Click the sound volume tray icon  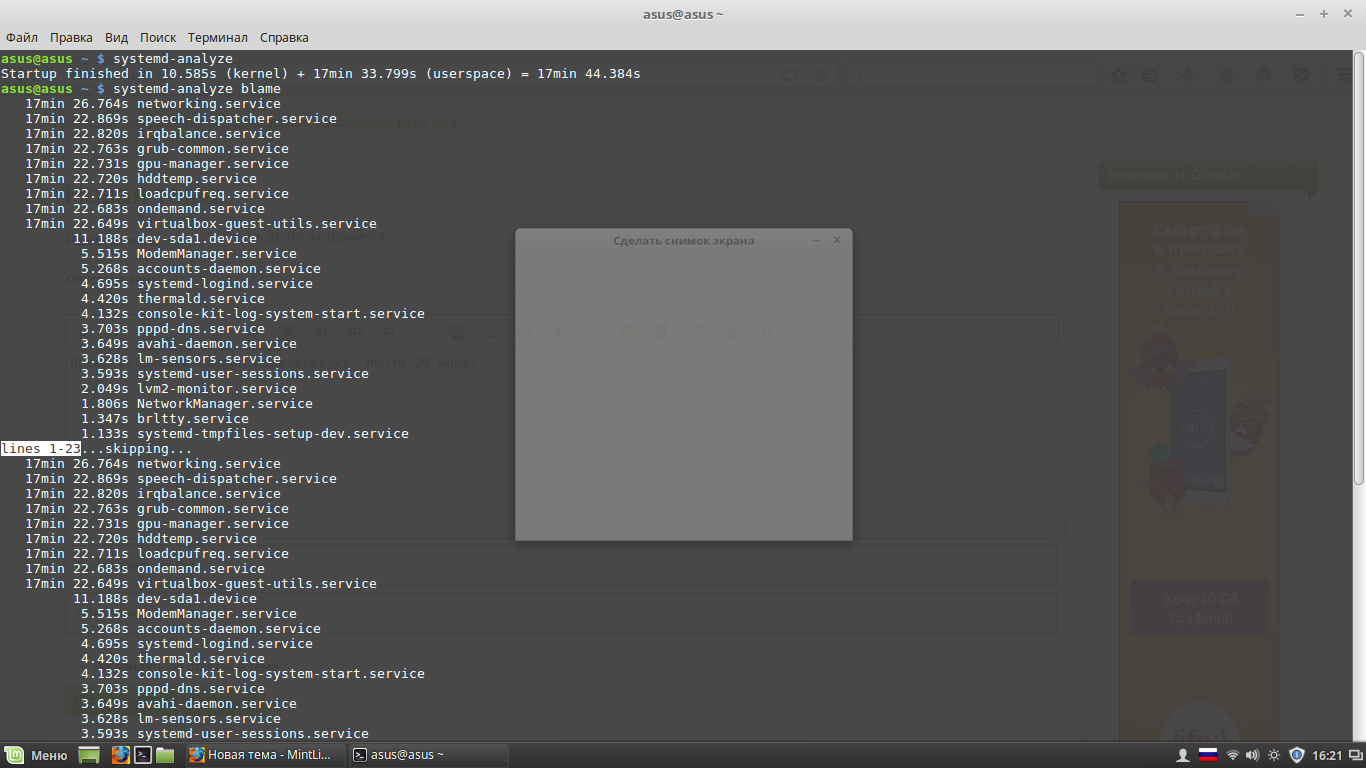click(x=1253, y=755)
